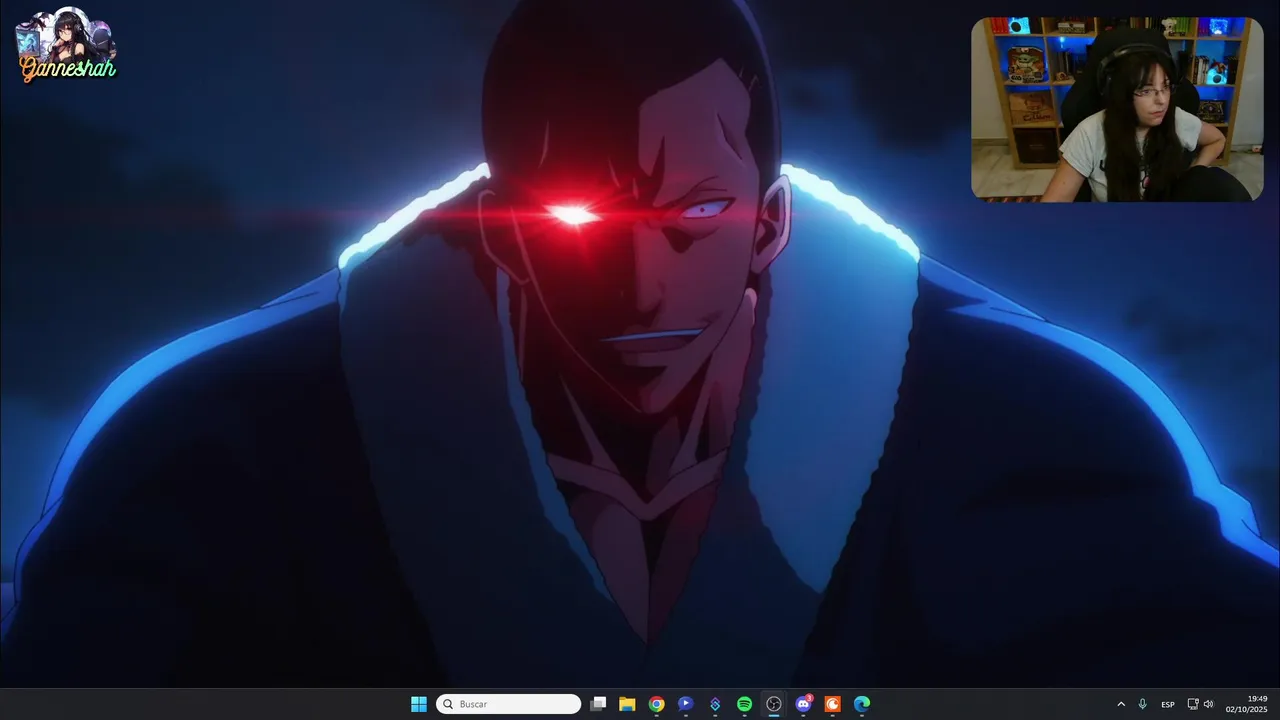Launch Microsoft Edge from the taskbar
Screen dimensions: 1280x720
(x=861, y=704)
